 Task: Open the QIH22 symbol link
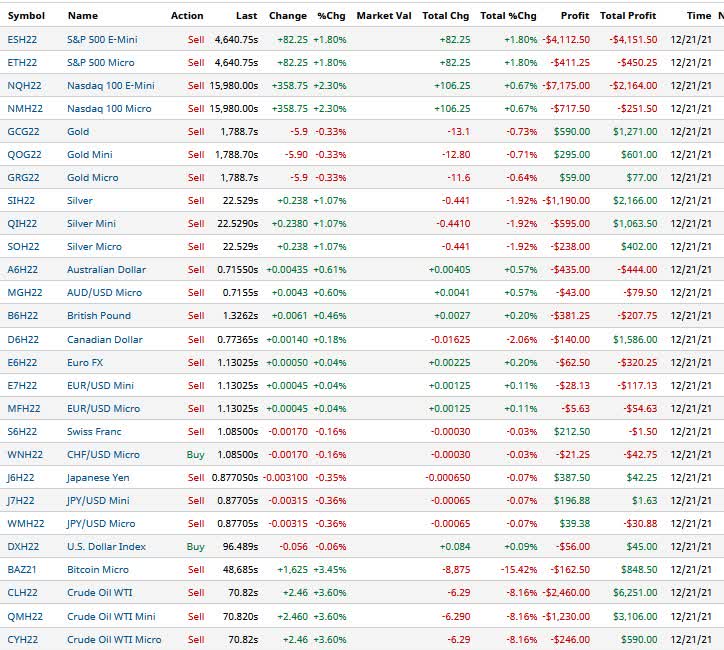tap(22, 224)
